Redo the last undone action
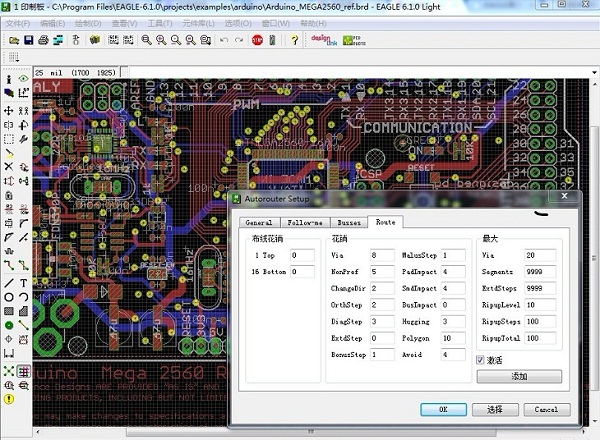Viewport: 600px width, 440px height. click(239, 40)
